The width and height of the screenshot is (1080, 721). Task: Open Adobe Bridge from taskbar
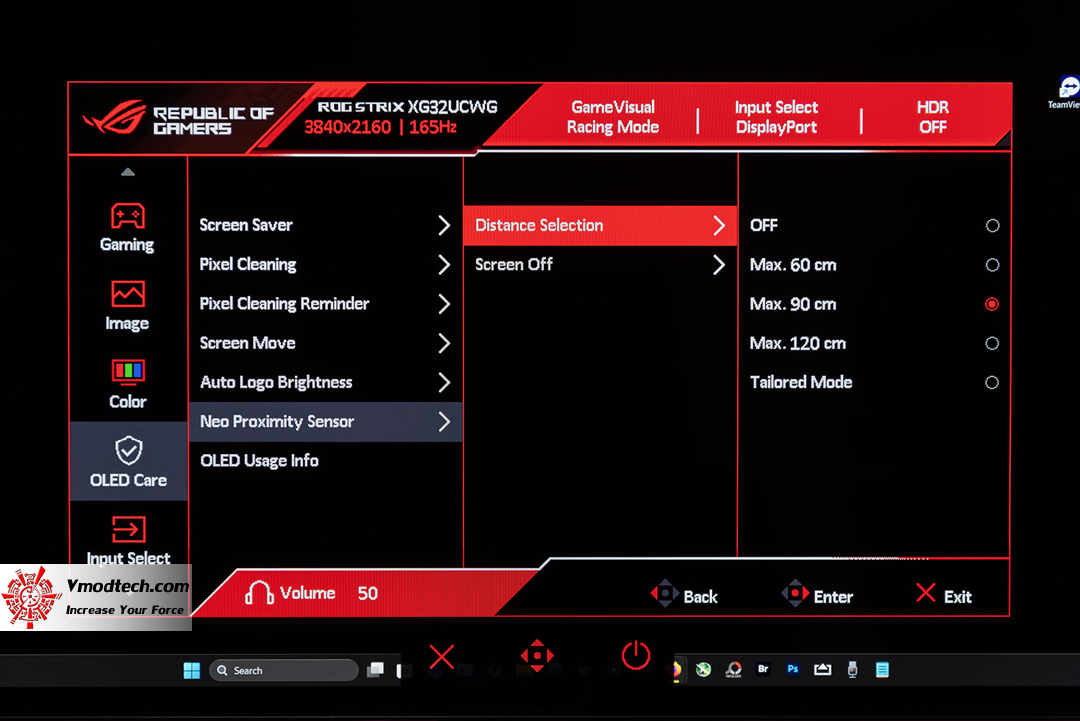click(x=763, y=669)
